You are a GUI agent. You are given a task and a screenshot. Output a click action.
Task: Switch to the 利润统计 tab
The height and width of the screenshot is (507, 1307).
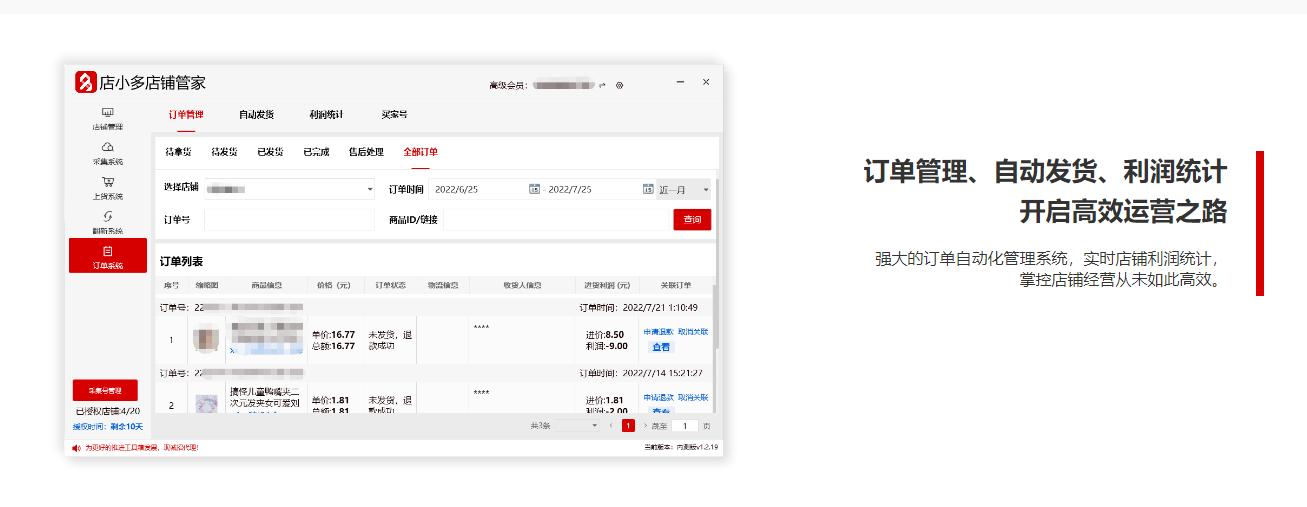[326, 115]
